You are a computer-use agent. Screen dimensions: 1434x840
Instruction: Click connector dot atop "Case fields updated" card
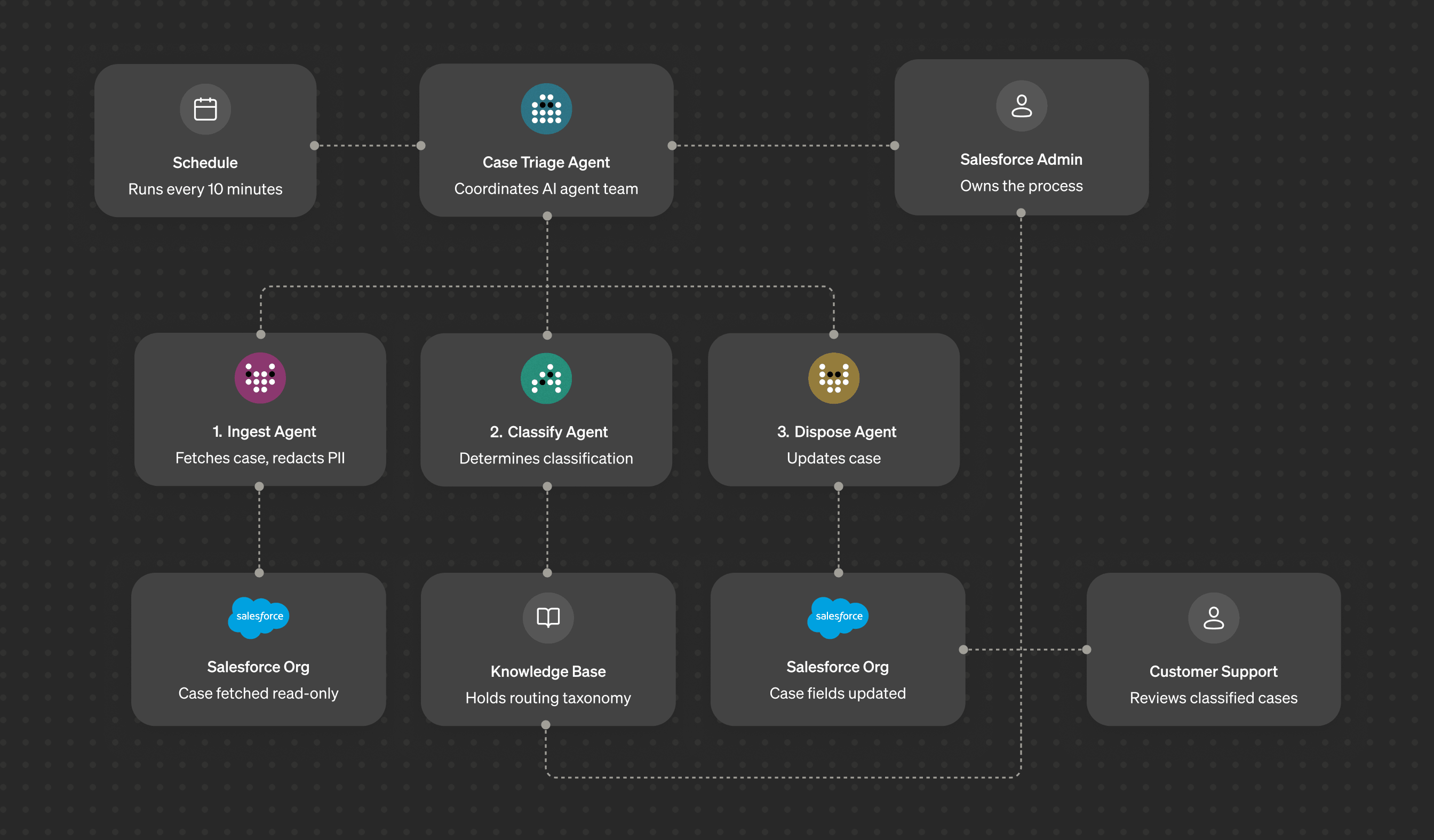838,573
